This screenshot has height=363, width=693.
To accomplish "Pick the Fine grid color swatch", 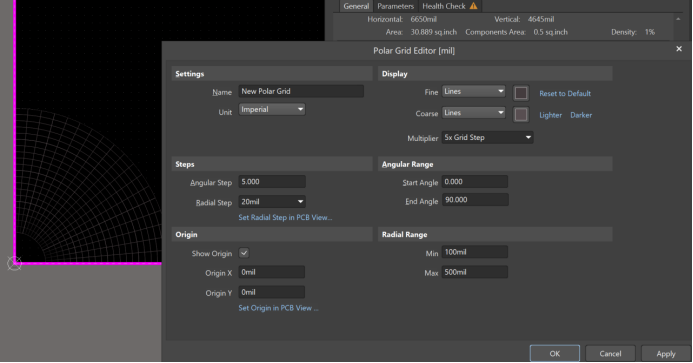I will point(521,93).
